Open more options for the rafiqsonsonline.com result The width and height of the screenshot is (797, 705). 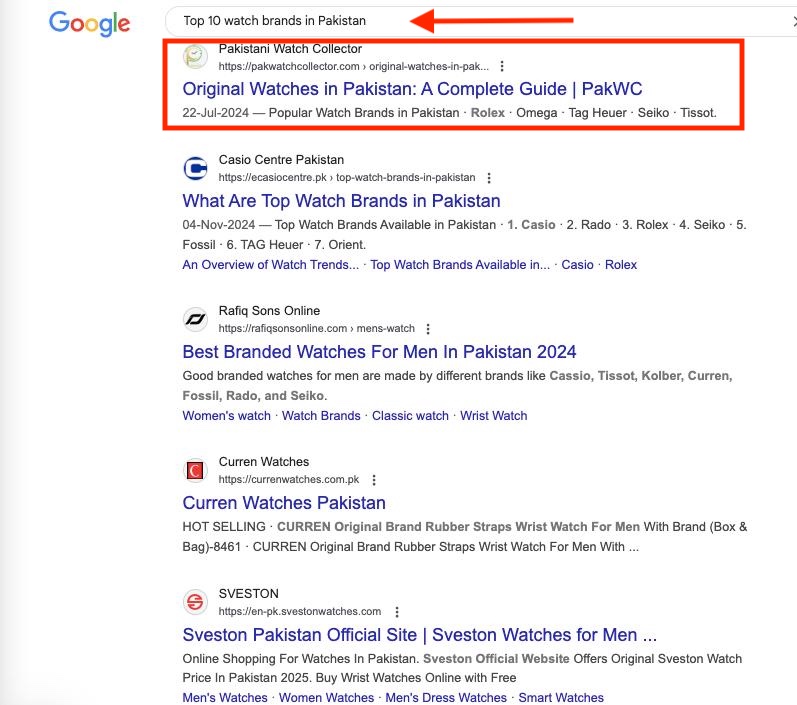[428, 329]
